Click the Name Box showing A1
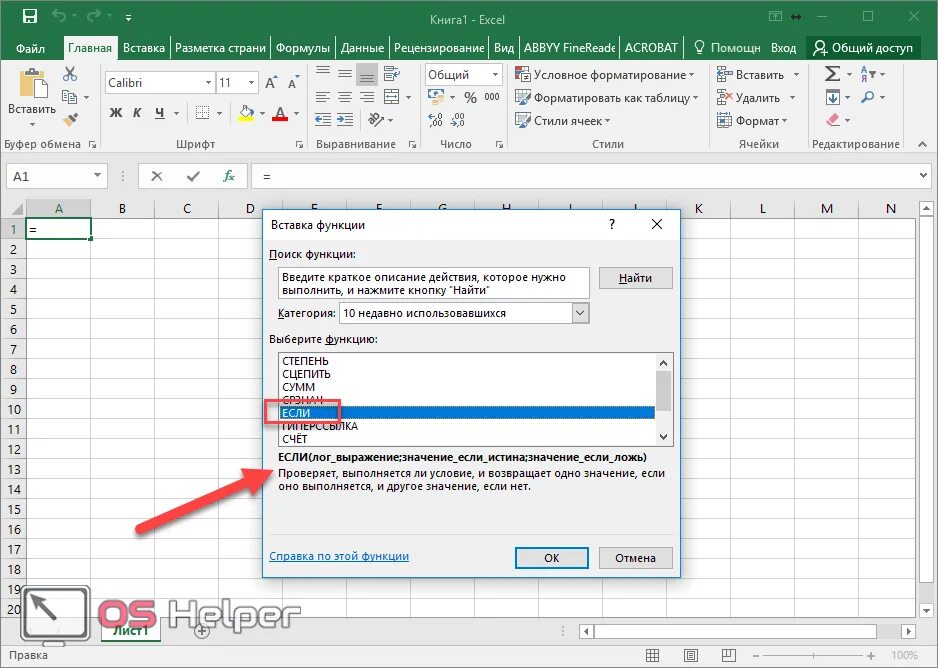The image size is (938, 668). click(x=57, y=176)
